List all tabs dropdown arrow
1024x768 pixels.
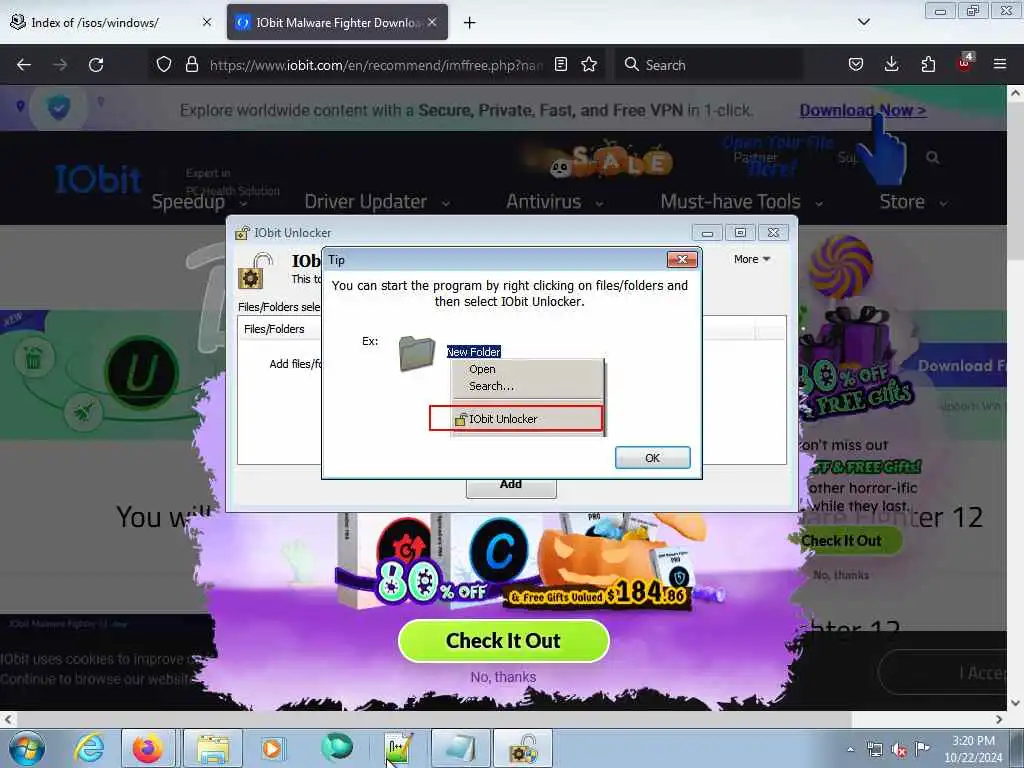click(x=863, y=22)
